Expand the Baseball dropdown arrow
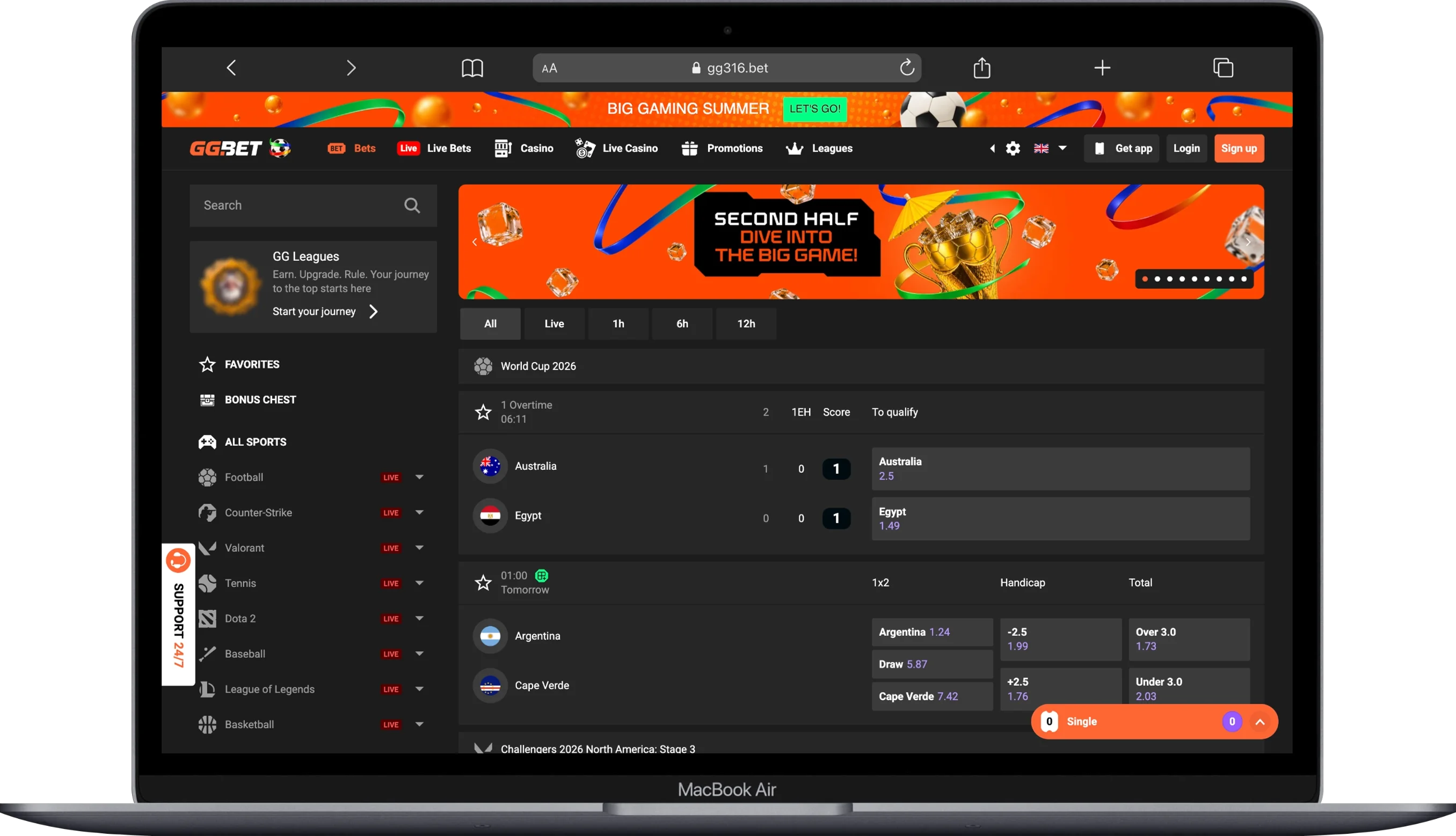Viewport: 1456px width, 836px height. [419, 654]
